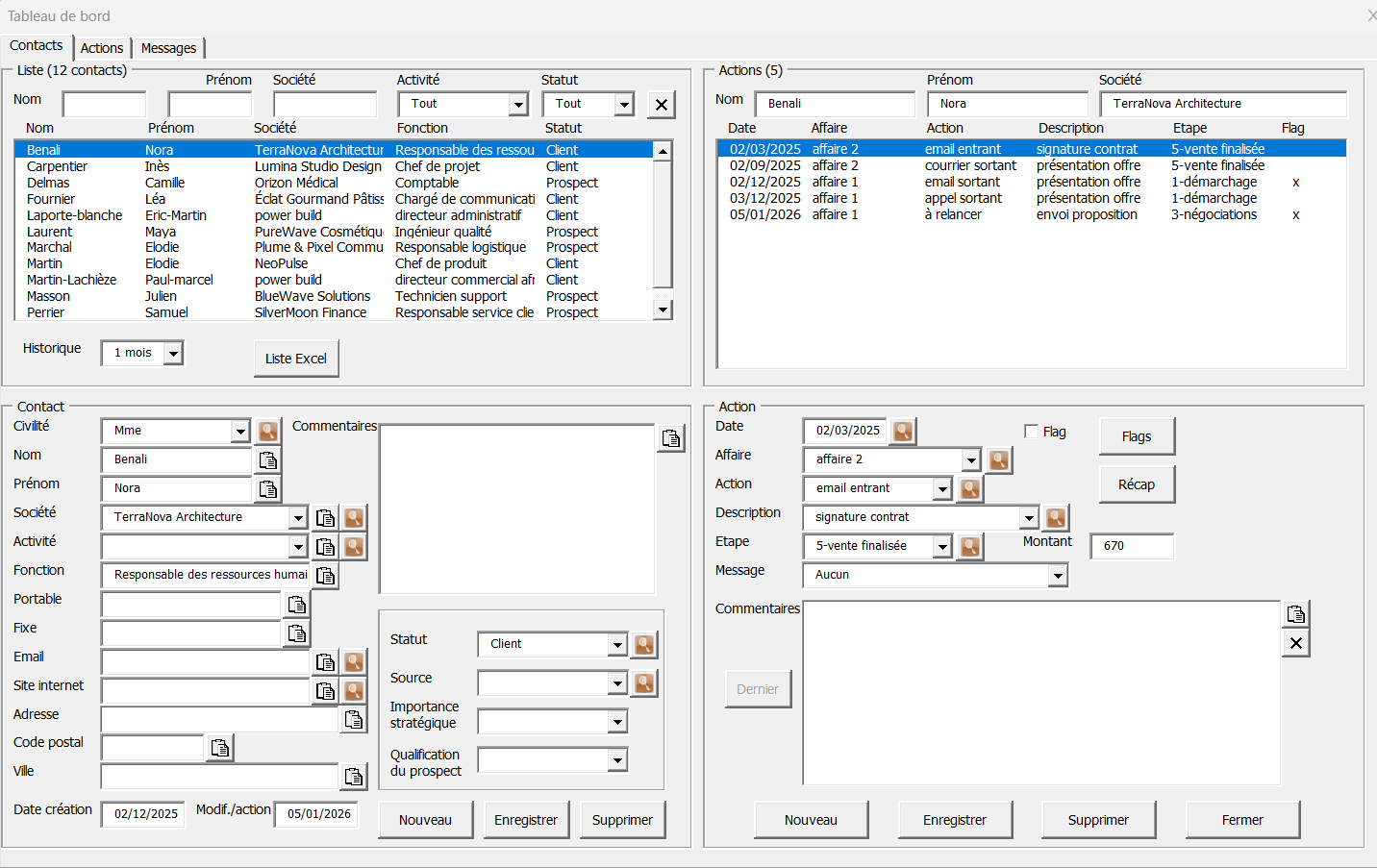Viewport: 1377px width, 868px height.
Task: Open the Importance stratégique dropdown
Action: coord(617,722)
